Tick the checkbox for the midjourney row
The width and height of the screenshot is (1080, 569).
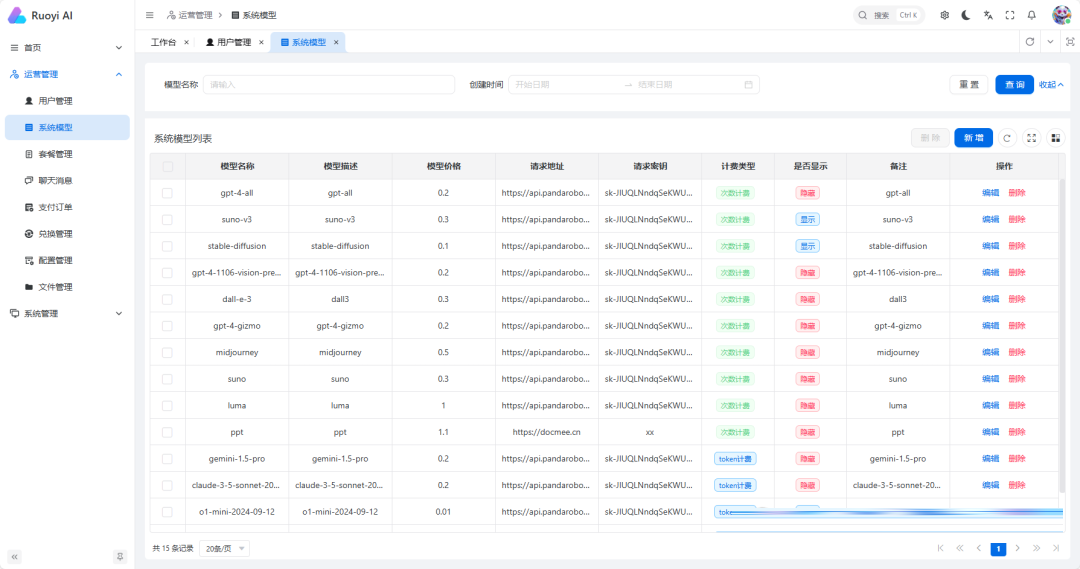click(167, 352)
